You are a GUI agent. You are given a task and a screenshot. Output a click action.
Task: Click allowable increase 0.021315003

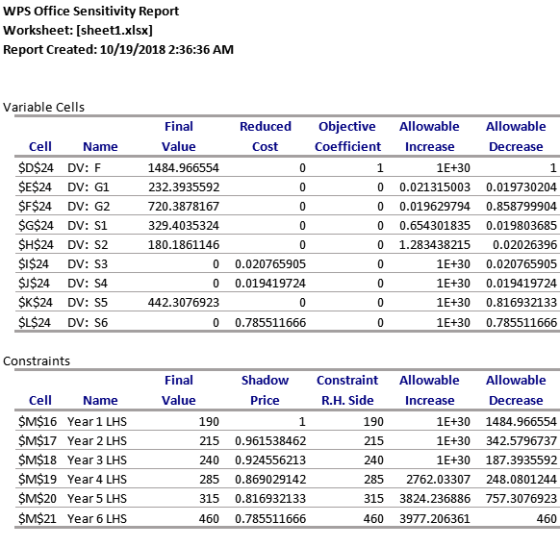coord(435,187)
